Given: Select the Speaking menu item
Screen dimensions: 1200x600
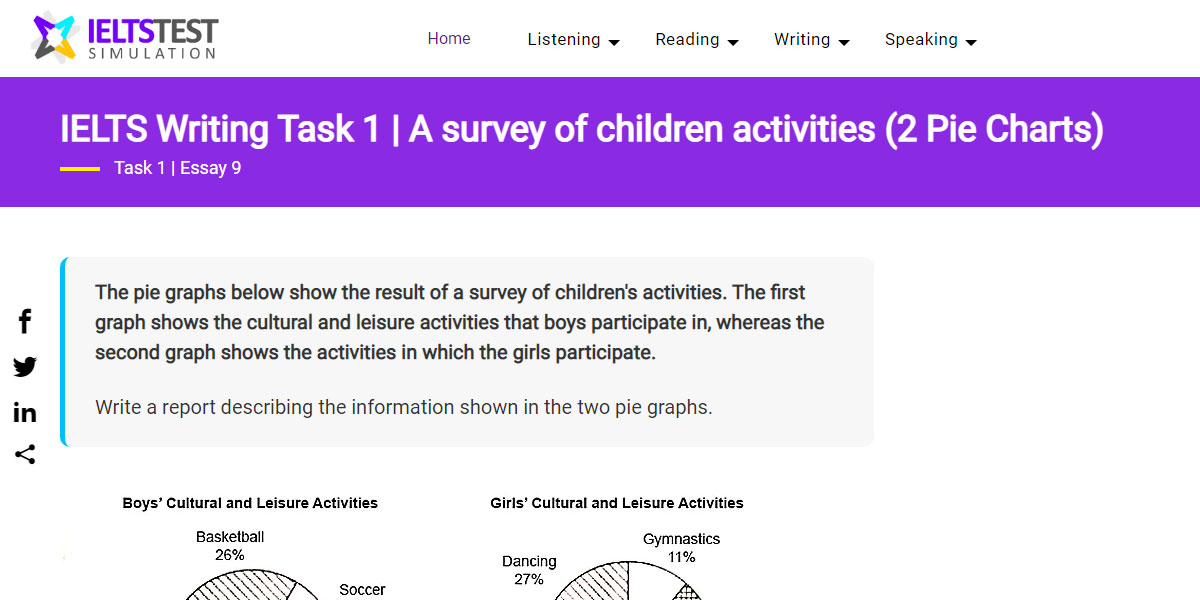Looking at the screenshot, I should pos(922,39).
